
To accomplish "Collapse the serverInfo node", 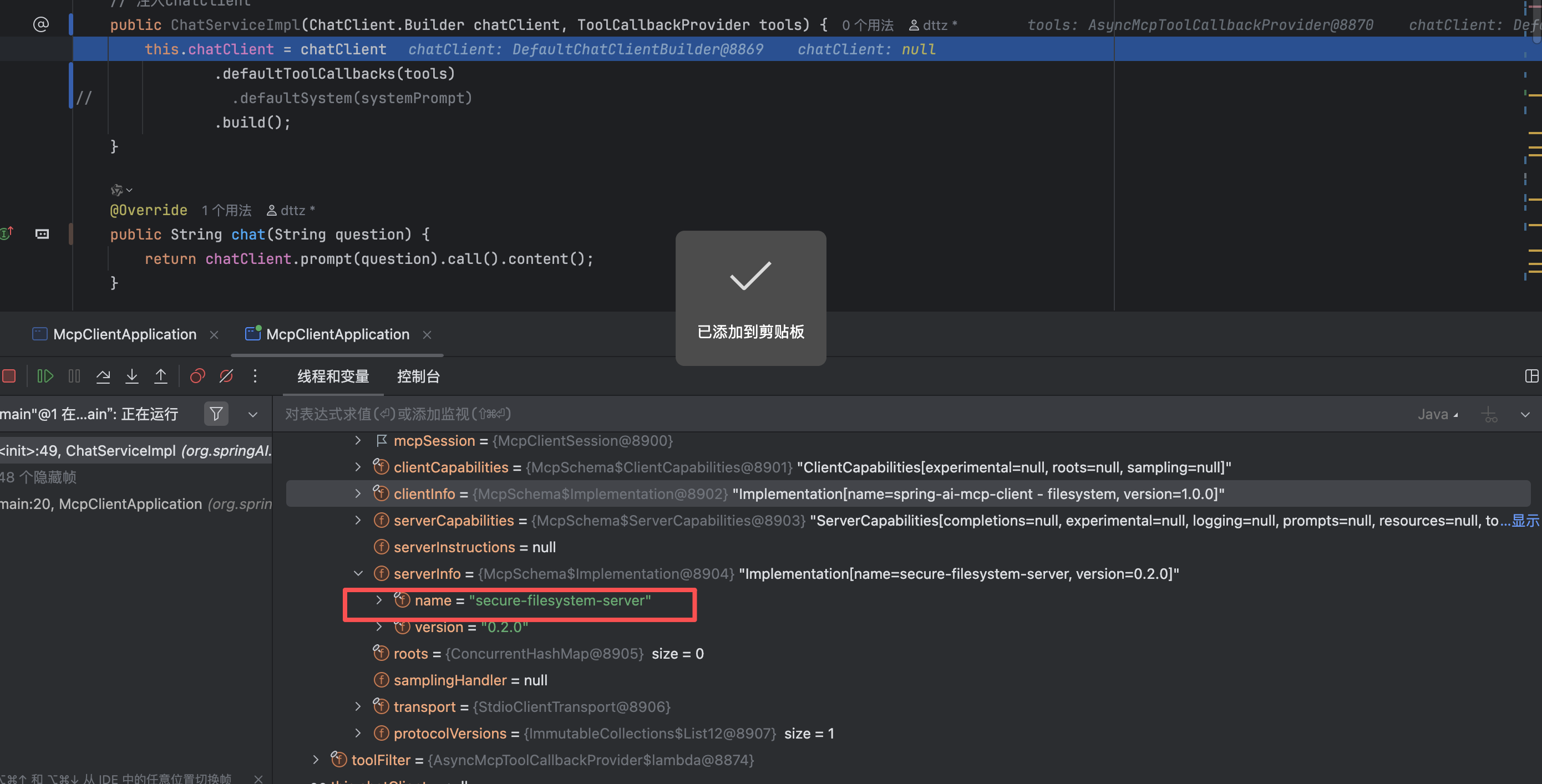I will coord(358,573).
